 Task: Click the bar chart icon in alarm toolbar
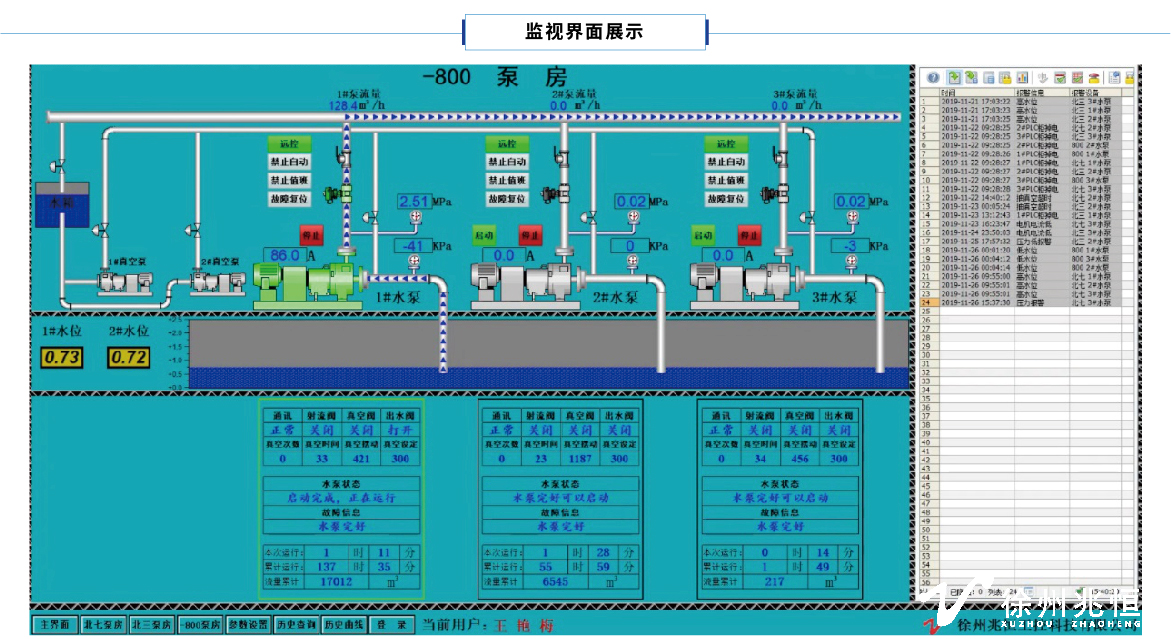point(1022,77)
